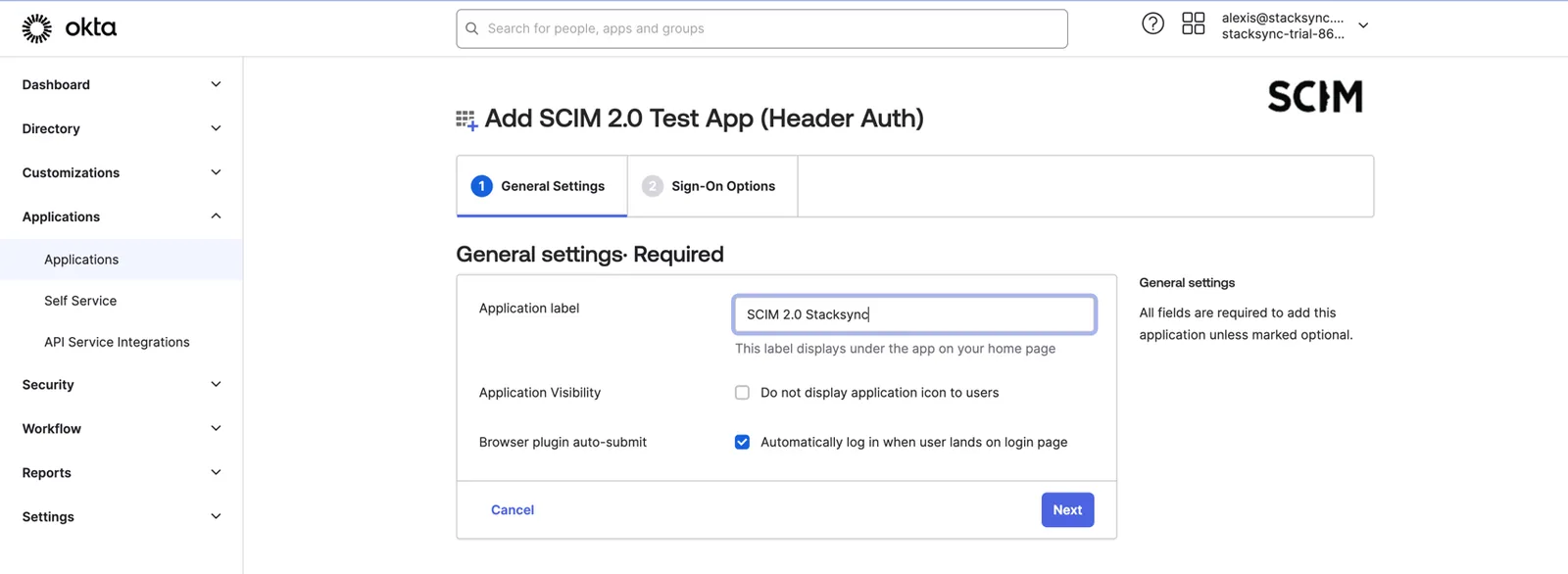
Task: Click the Reports sidebar label
Action: coord(47,472)
